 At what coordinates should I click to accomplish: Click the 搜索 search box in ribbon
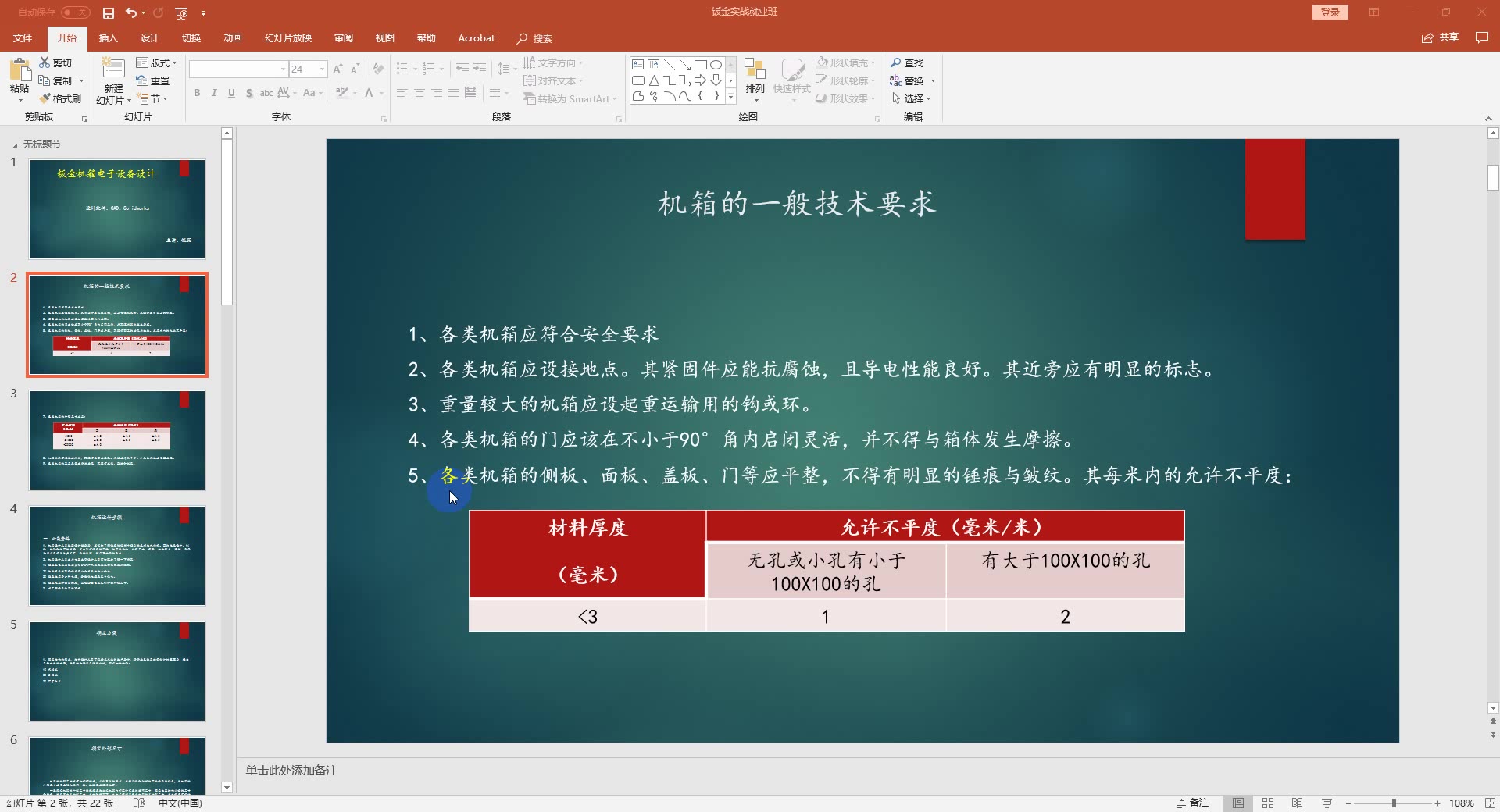coord(535,38)
